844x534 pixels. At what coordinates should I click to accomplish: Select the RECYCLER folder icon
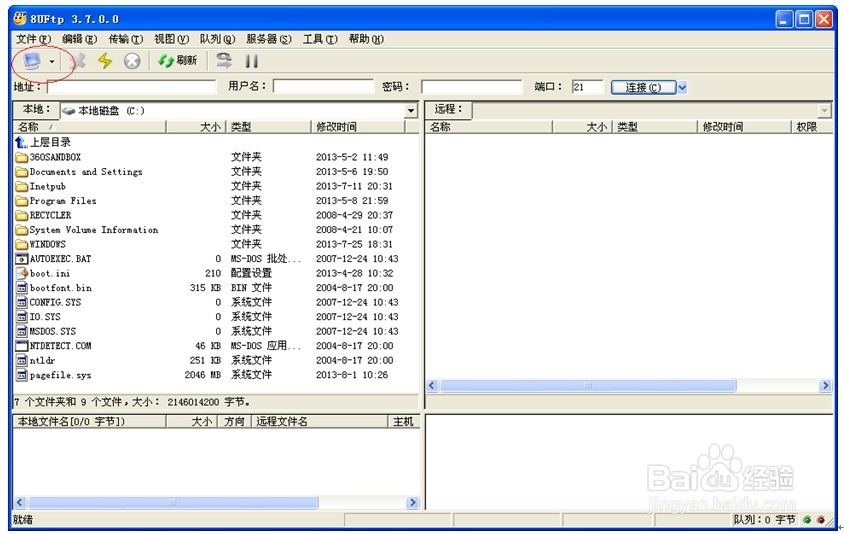pyautogui.click(x=22, y=215)
